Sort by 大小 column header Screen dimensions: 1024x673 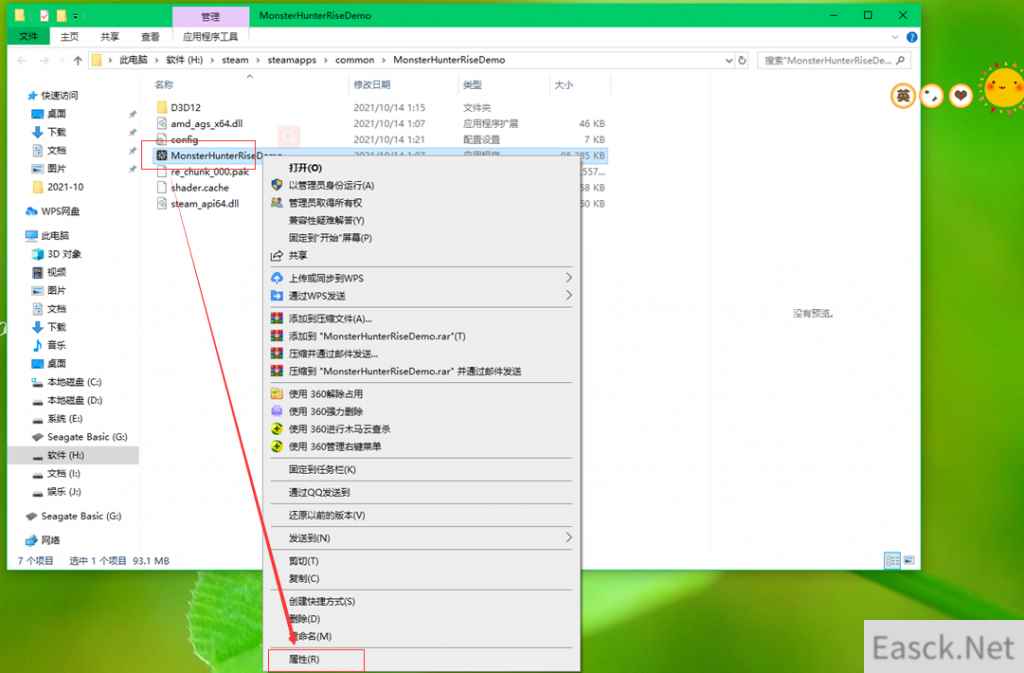564,85
